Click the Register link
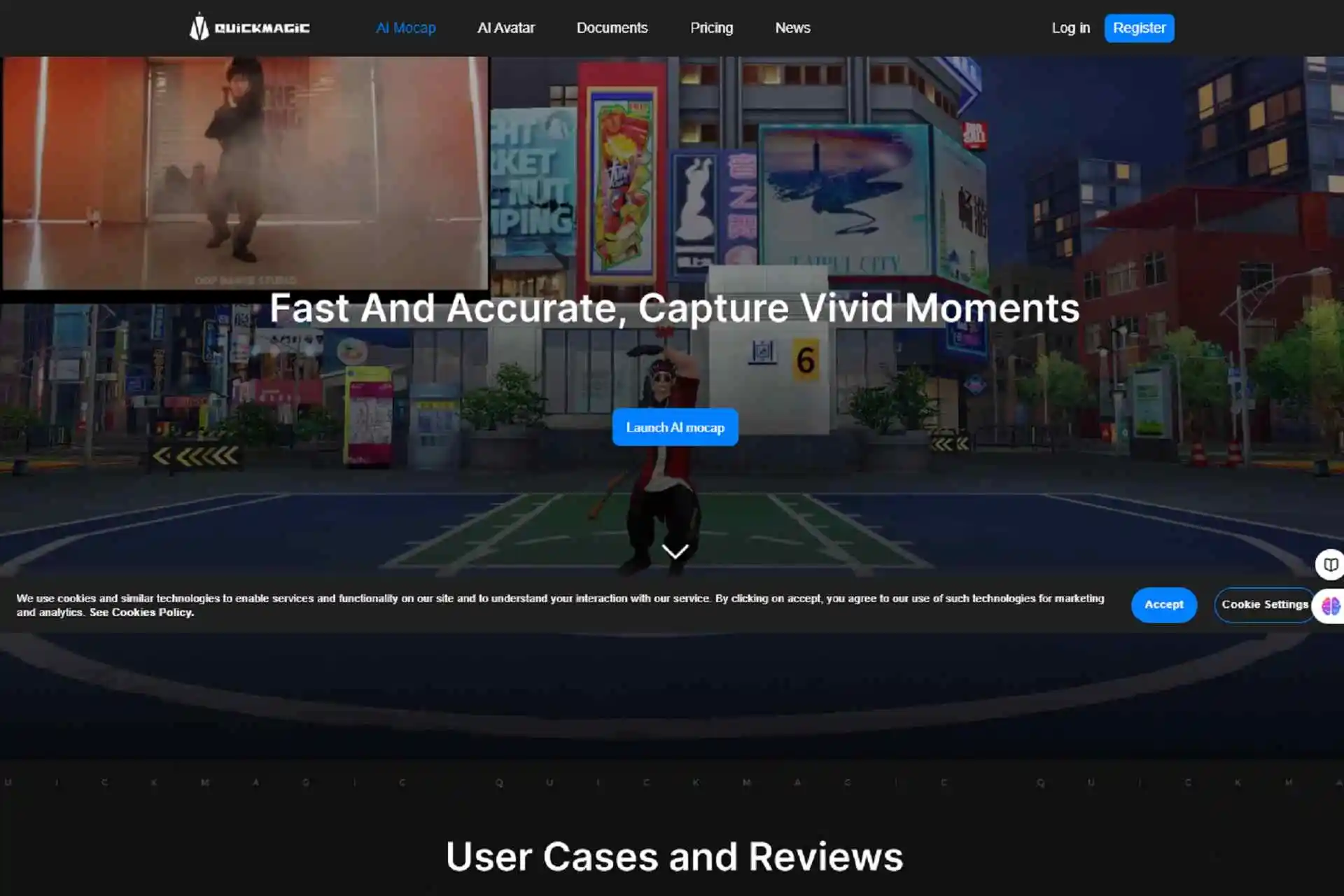Viewport: 1344px width, 896px height. [1139, 28]
